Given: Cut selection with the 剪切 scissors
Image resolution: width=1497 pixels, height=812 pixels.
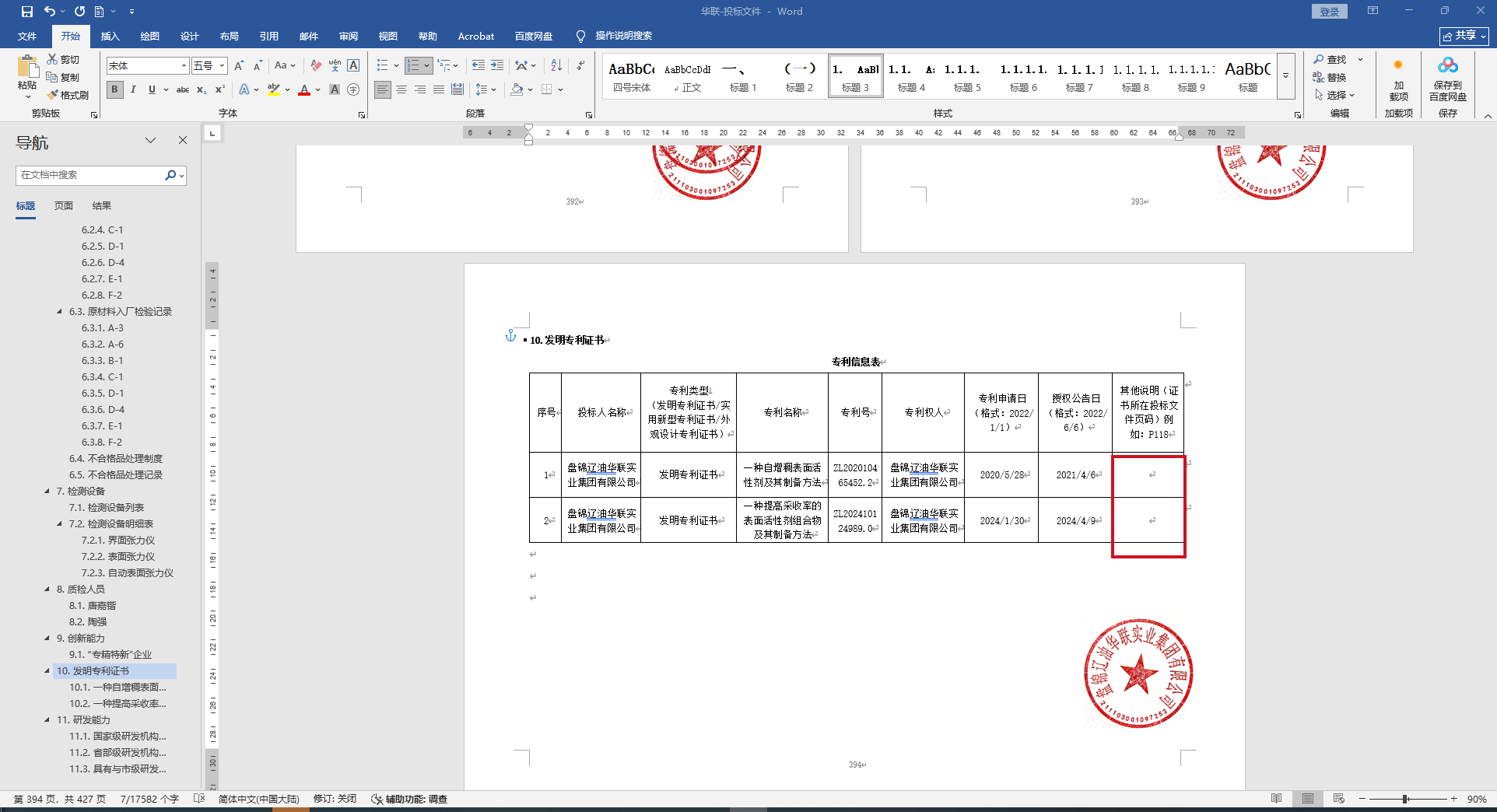Looking at the screenshot, I should click(x=63, y=59).
